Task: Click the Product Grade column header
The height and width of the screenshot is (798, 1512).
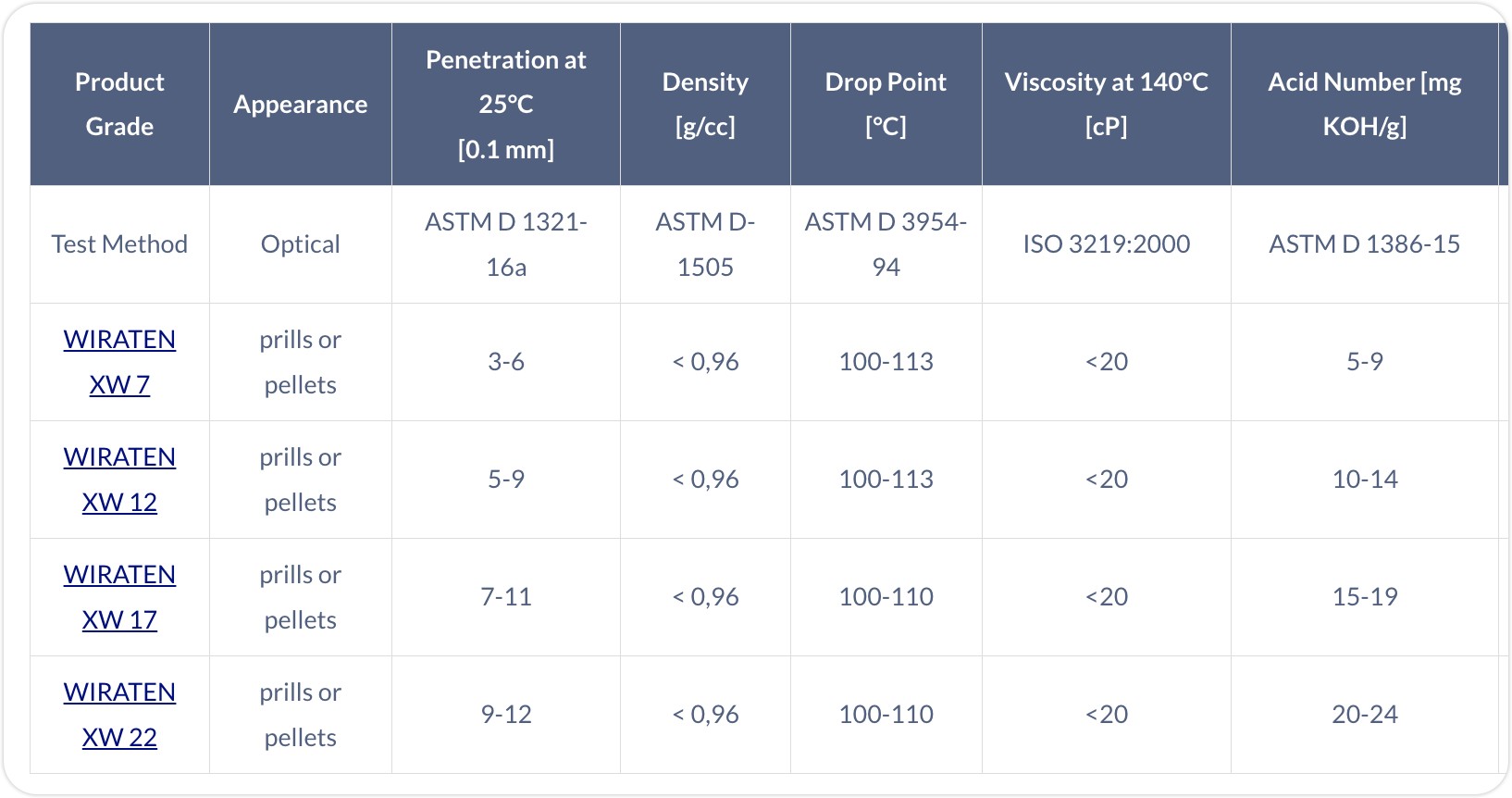Action: [x=119, y=105]
